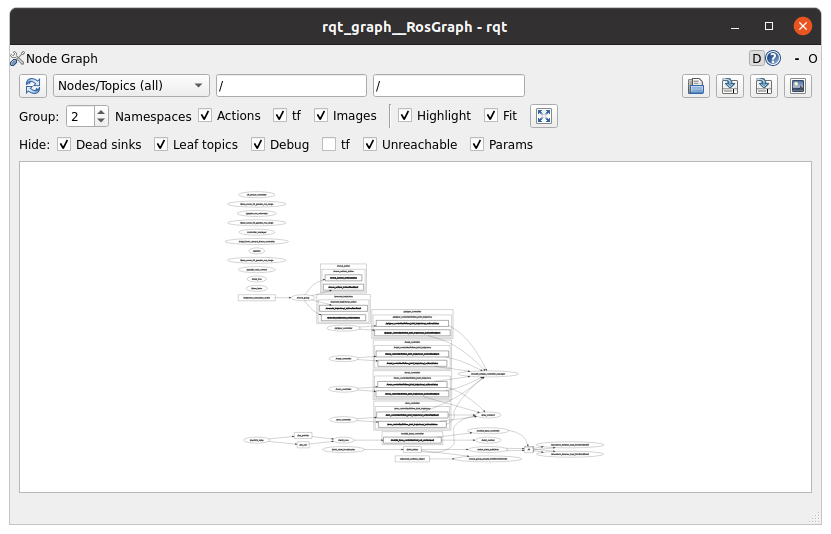The height and width of the screenshot is (534, 831).
Task: Uncheck the Dead sinks checkbox
Action: tap(64, 144)
